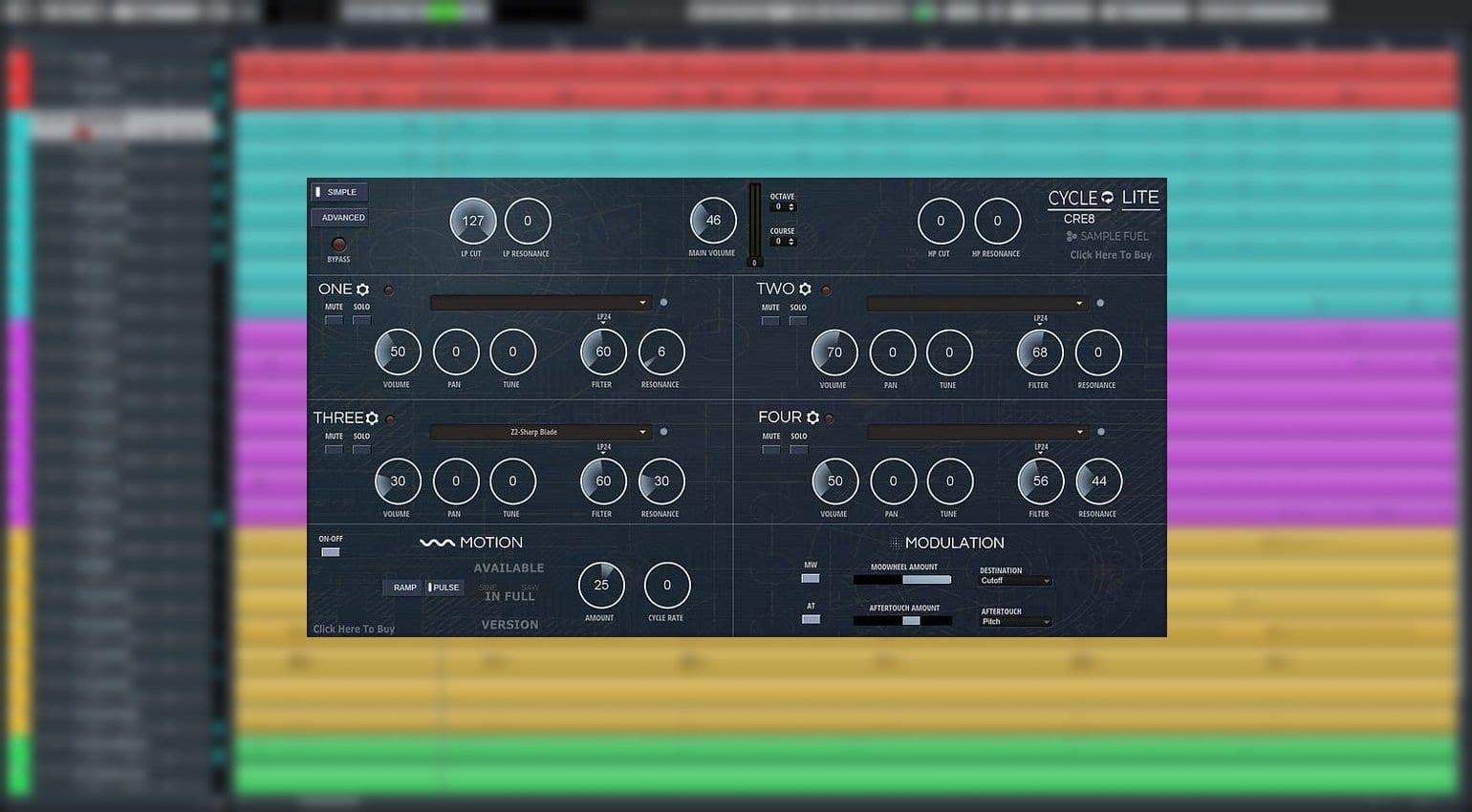Open layer TWO sample dropdown

point(978,303)
